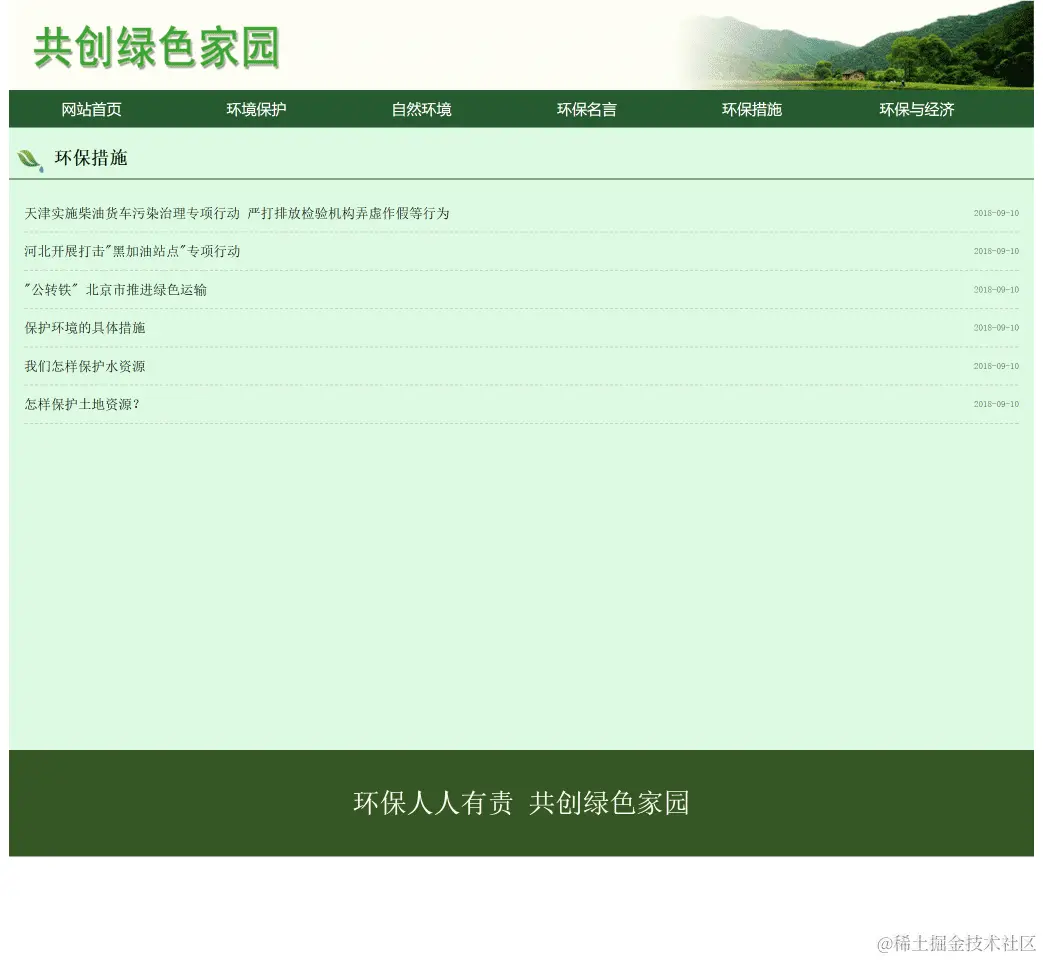Click the footer slogan 环保人人有责 共创绿色家园
This screenshot has width=1043, height=960.
click(521, 803)
